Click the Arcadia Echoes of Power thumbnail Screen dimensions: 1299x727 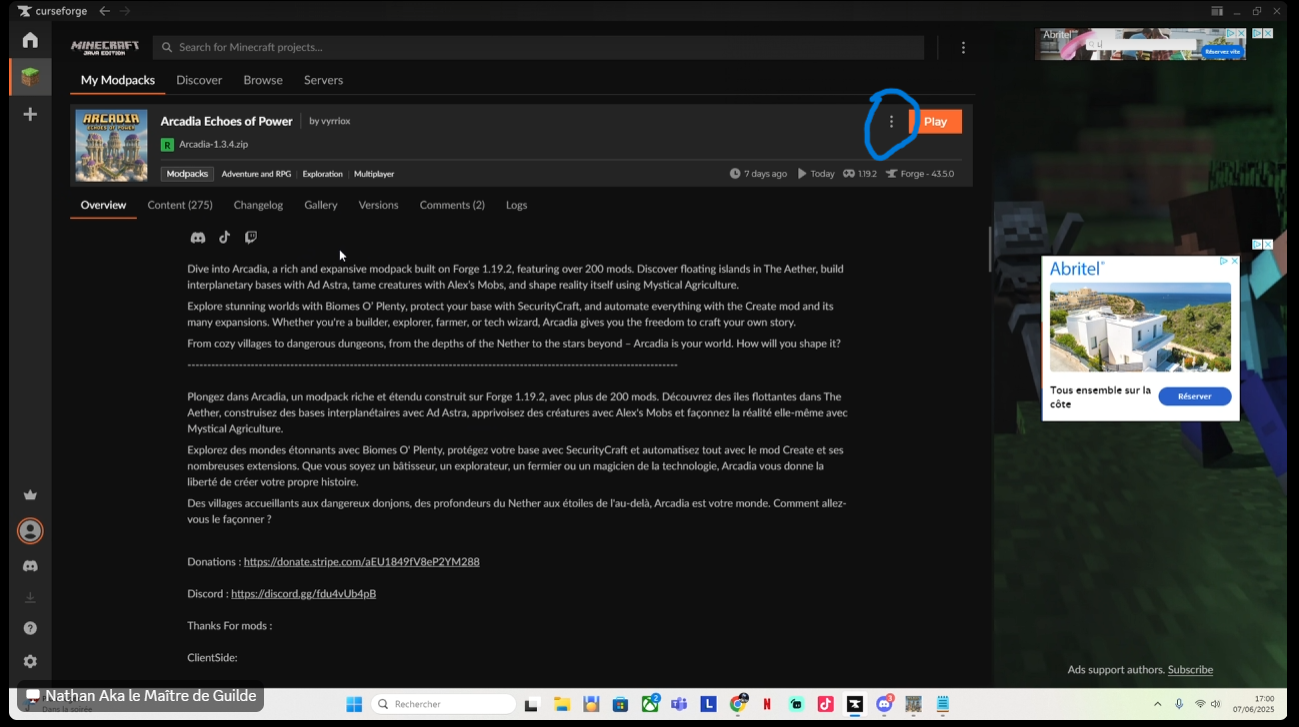click(x=111, y=146)
